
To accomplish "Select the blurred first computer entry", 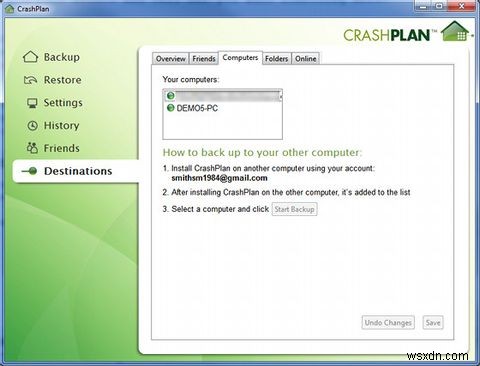I will pos(222,96).
